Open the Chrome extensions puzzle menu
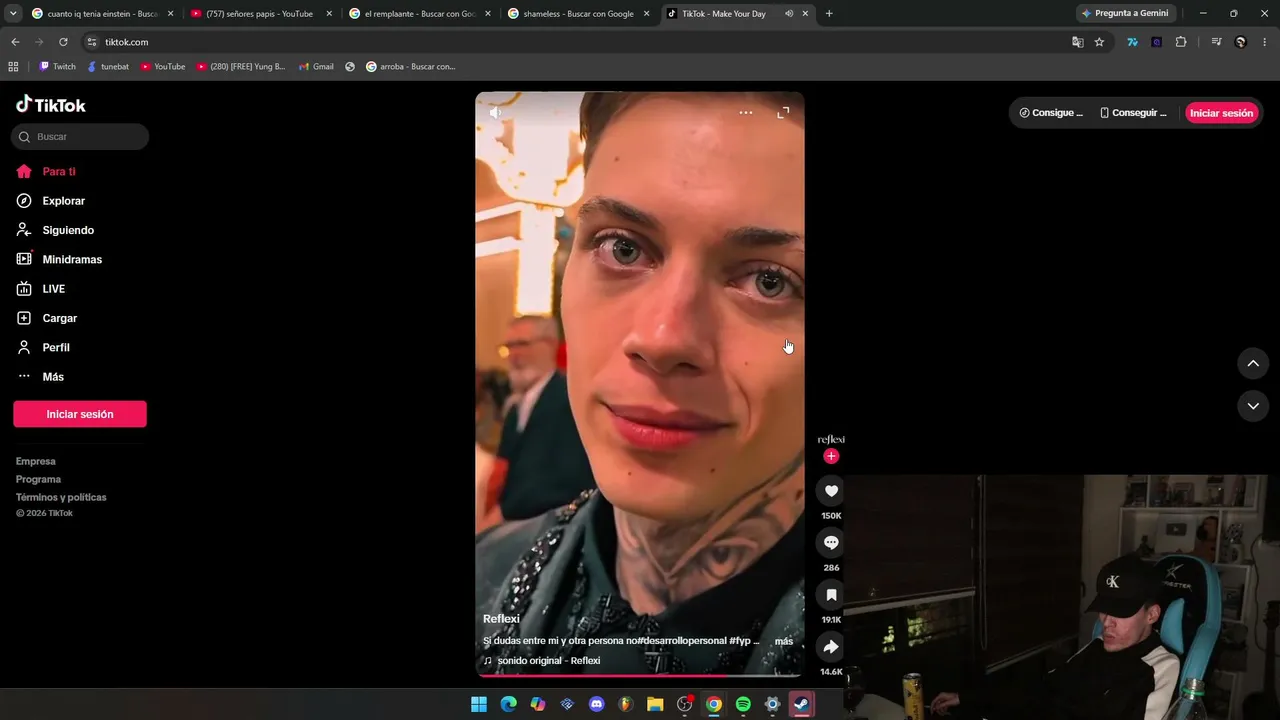The height and width of the screenshot is (720, 1280). 1181,42
